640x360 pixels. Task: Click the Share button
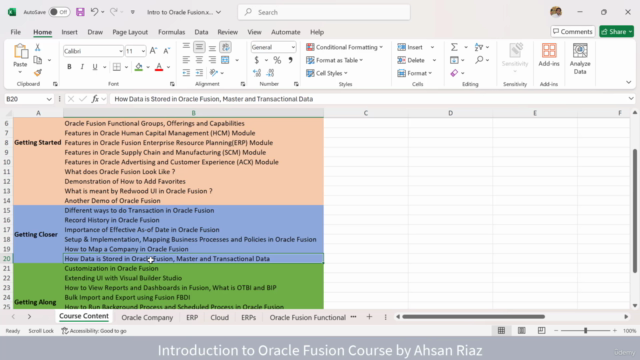click(616, 31)
